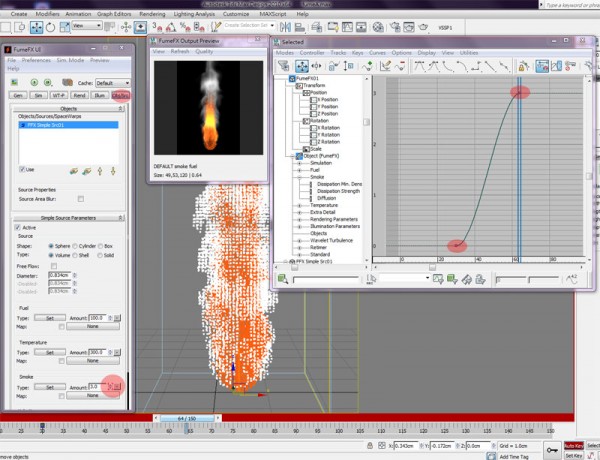Click the Mirror tool icon
The image size is (600, 460).
point(285,27)
